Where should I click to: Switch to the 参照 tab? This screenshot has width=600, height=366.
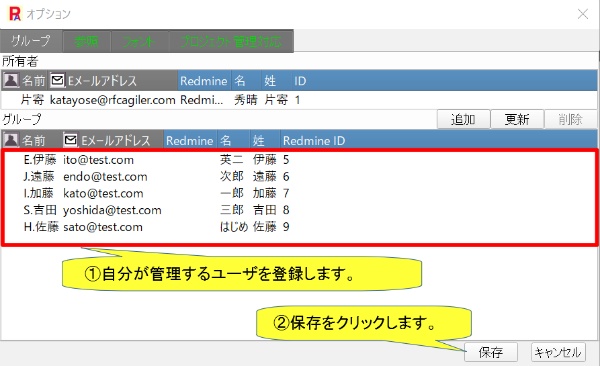click(86, 41)
